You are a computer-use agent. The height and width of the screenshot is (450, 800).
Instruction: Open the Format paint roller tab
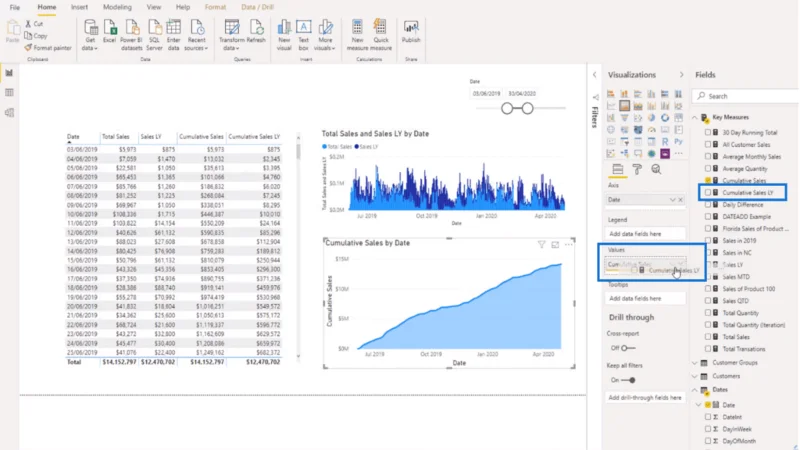[637, 169]
